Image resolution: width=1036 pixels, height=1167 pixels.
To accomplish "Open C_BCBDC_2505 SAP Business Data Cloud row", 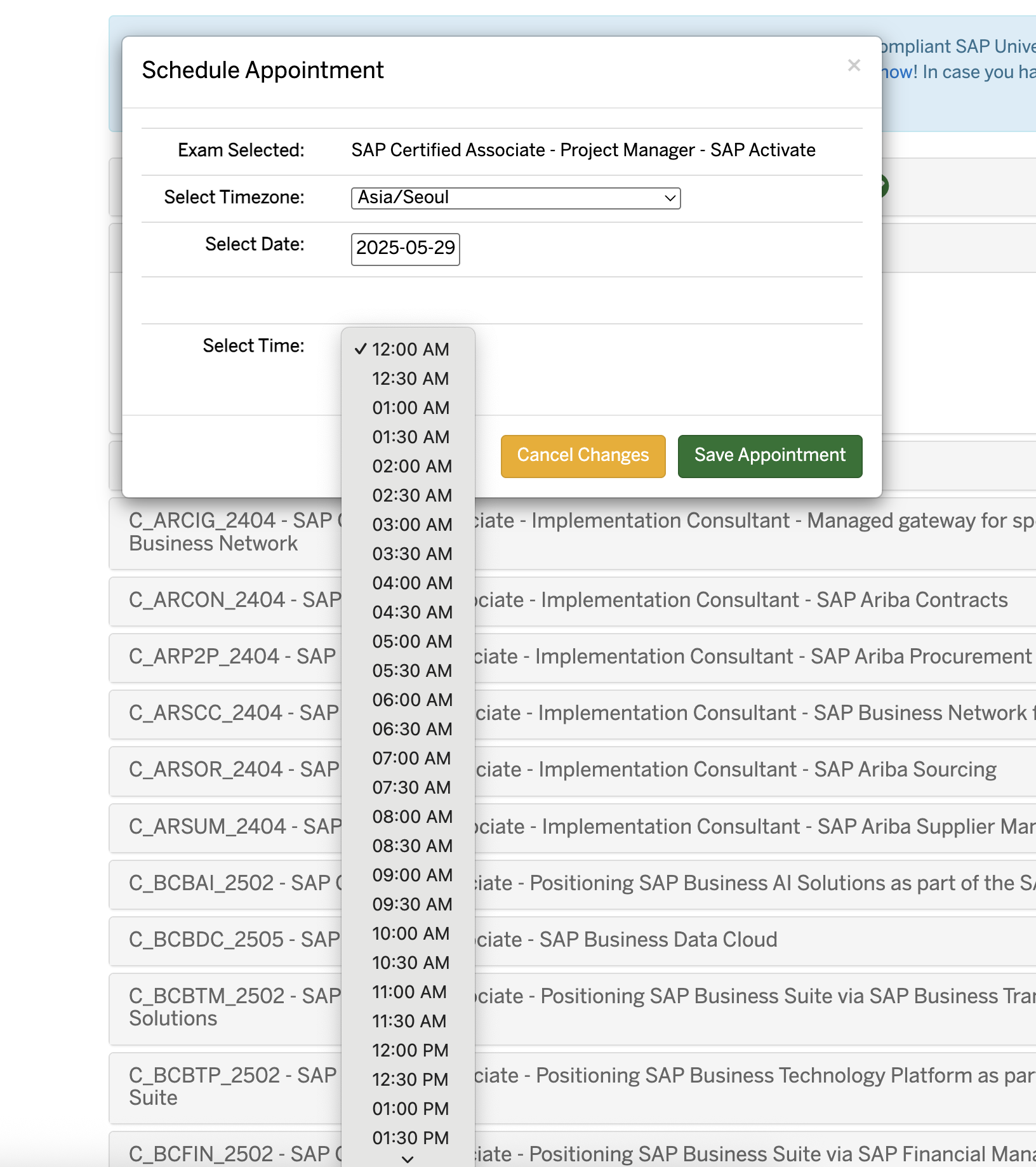I will [x=573, y=940].
